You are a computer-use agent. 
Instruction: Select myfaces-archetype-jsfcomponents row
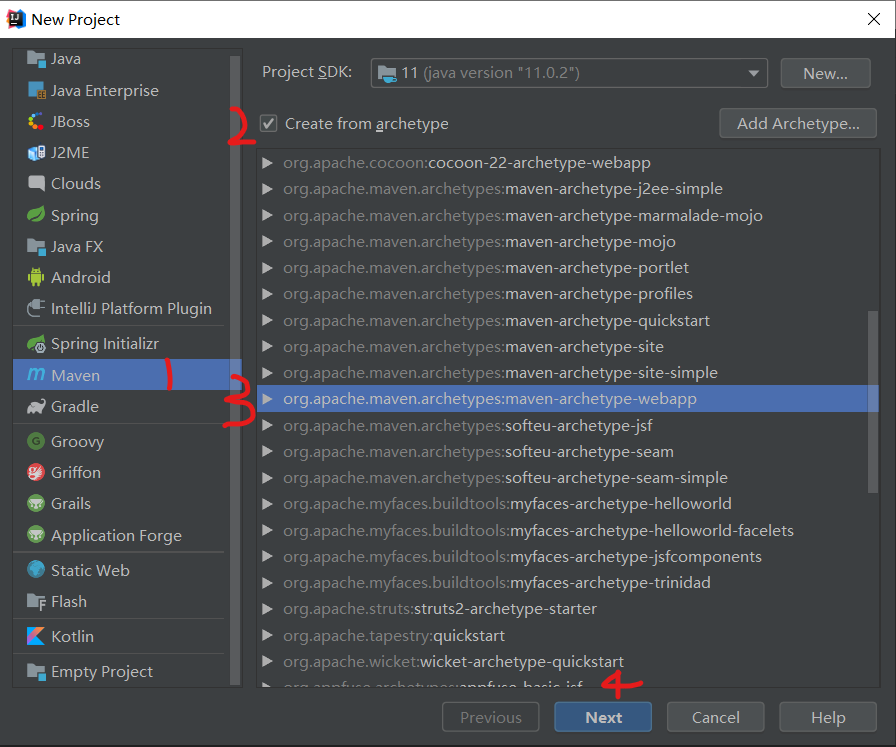coord(567,557)
